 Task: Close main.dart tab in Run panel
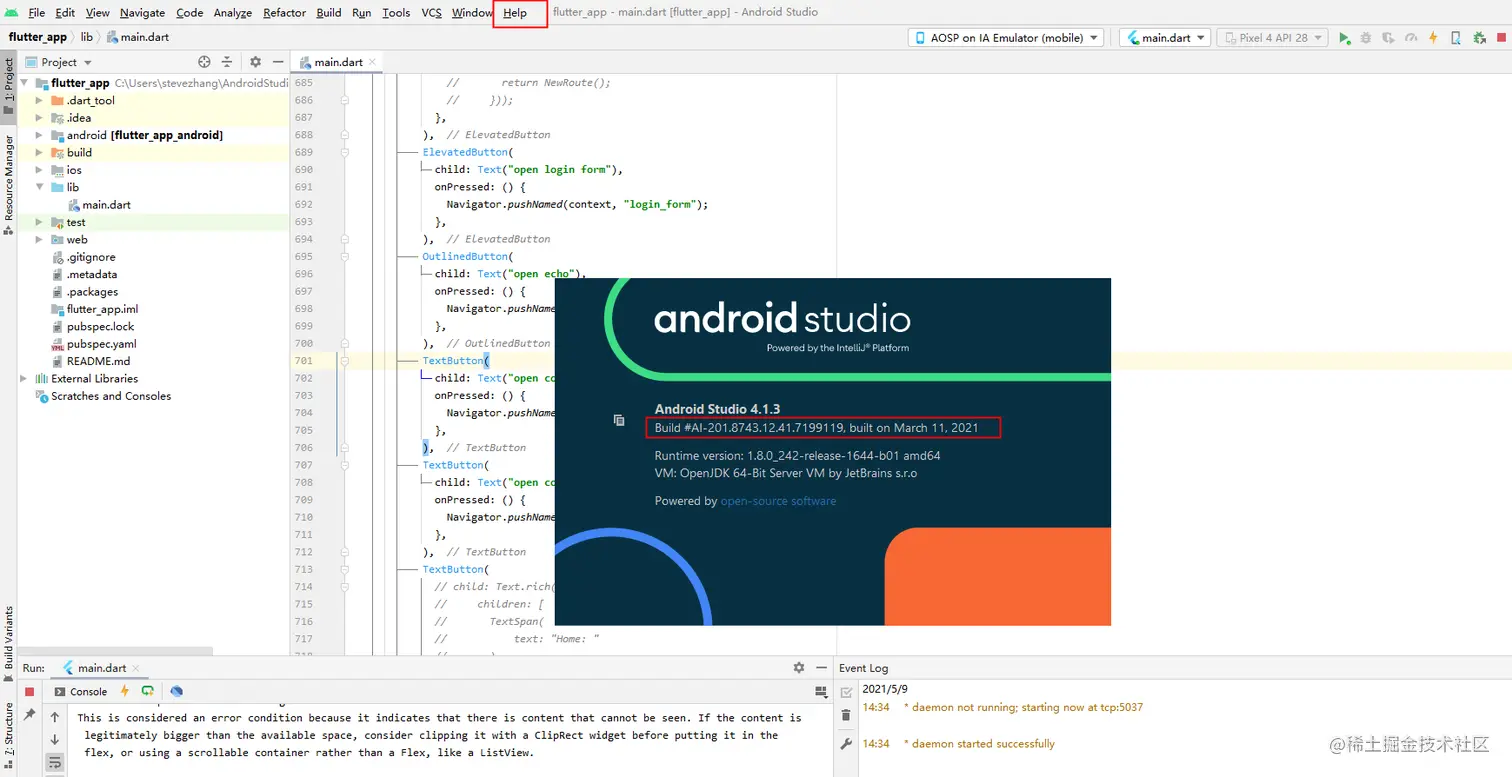(x=136, y=668)
